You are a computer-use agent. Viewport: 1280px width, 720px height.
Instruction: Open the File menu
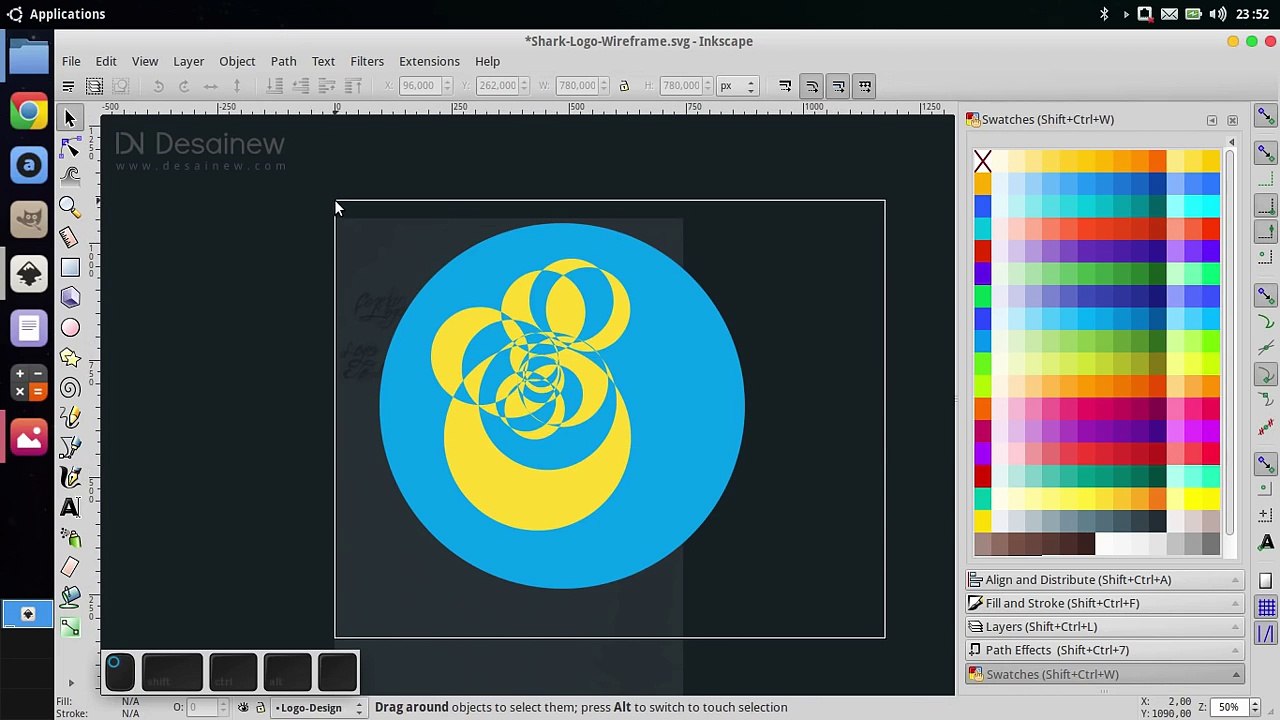tap(71, 61)
